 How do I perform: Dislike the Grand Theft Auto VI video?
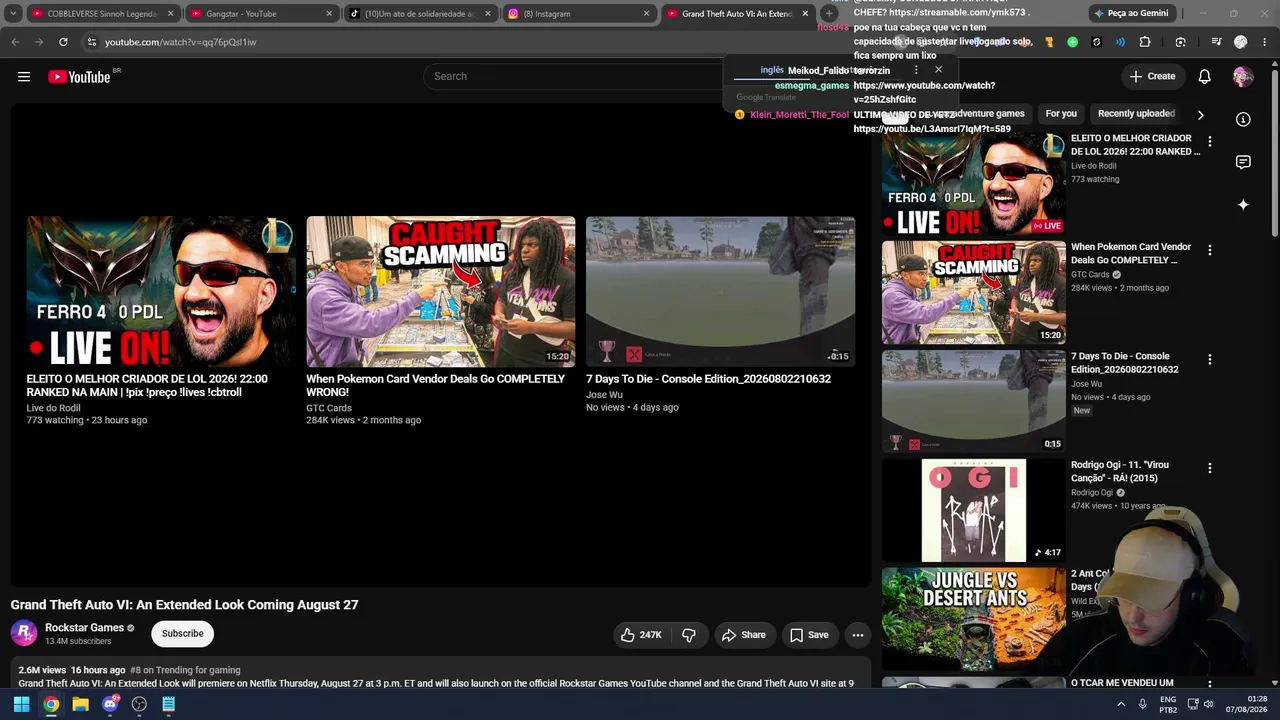(689, 635)
